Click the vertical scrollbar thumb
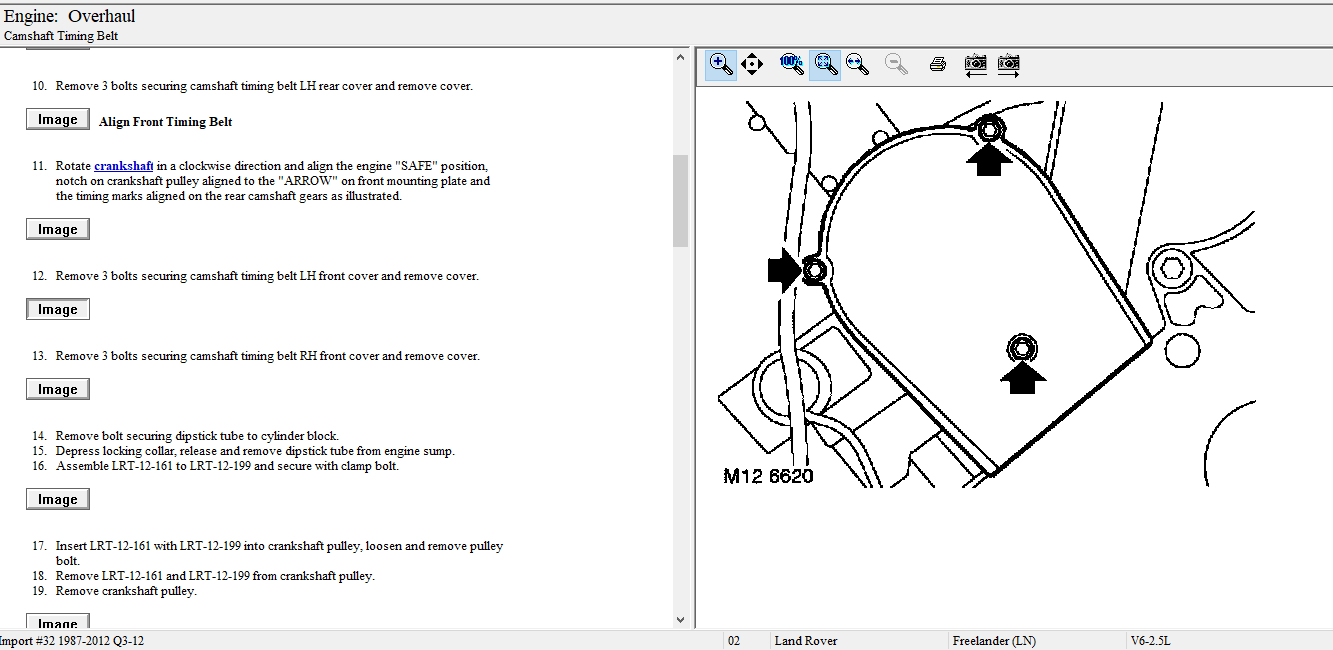The image size is (1333, 650). [681, 200]
